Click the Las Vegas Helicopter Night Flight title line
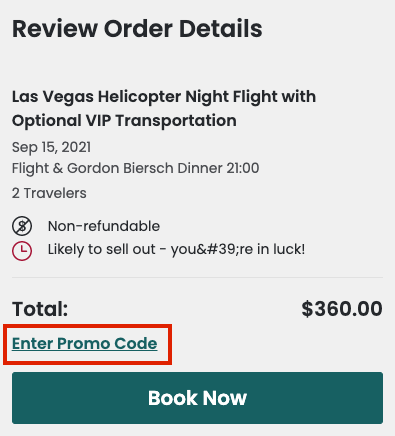The height and width of the screenshot is (436, 395). [164, 97]
